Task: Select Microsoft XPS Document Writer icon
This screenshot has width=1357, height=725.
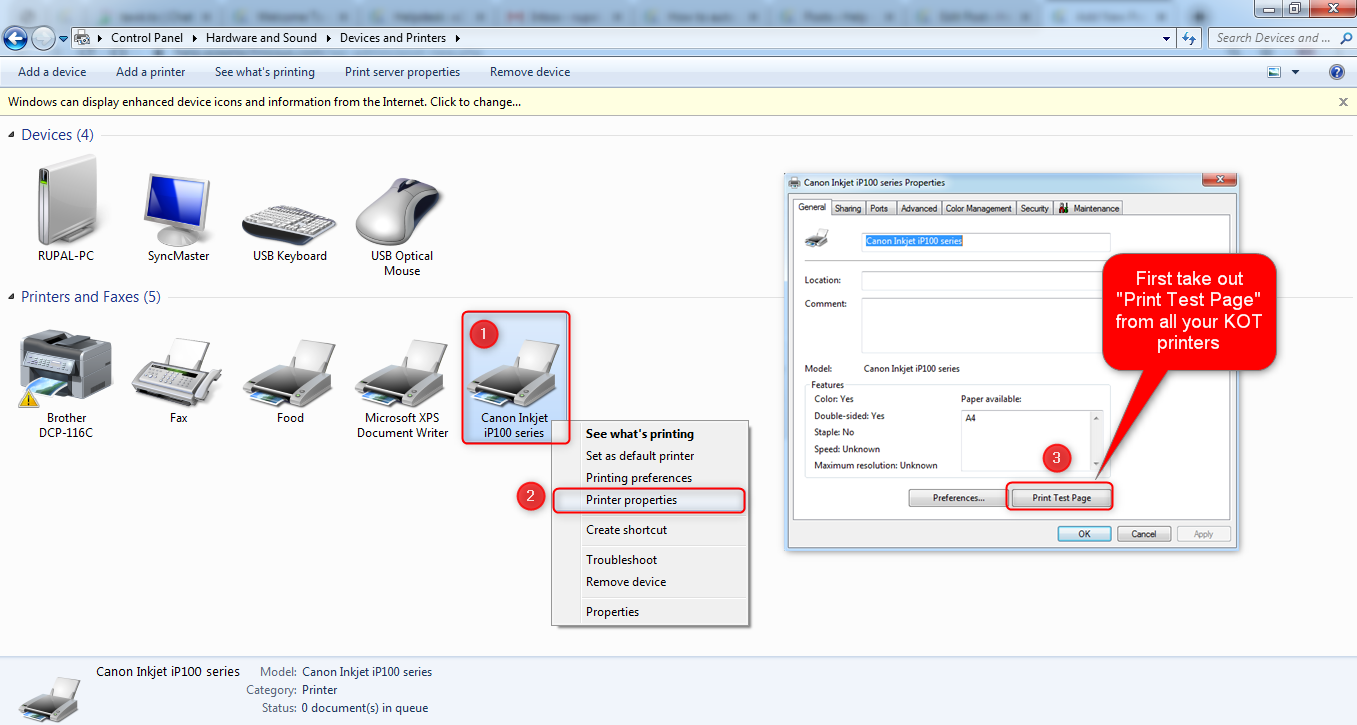Action: 403,371
